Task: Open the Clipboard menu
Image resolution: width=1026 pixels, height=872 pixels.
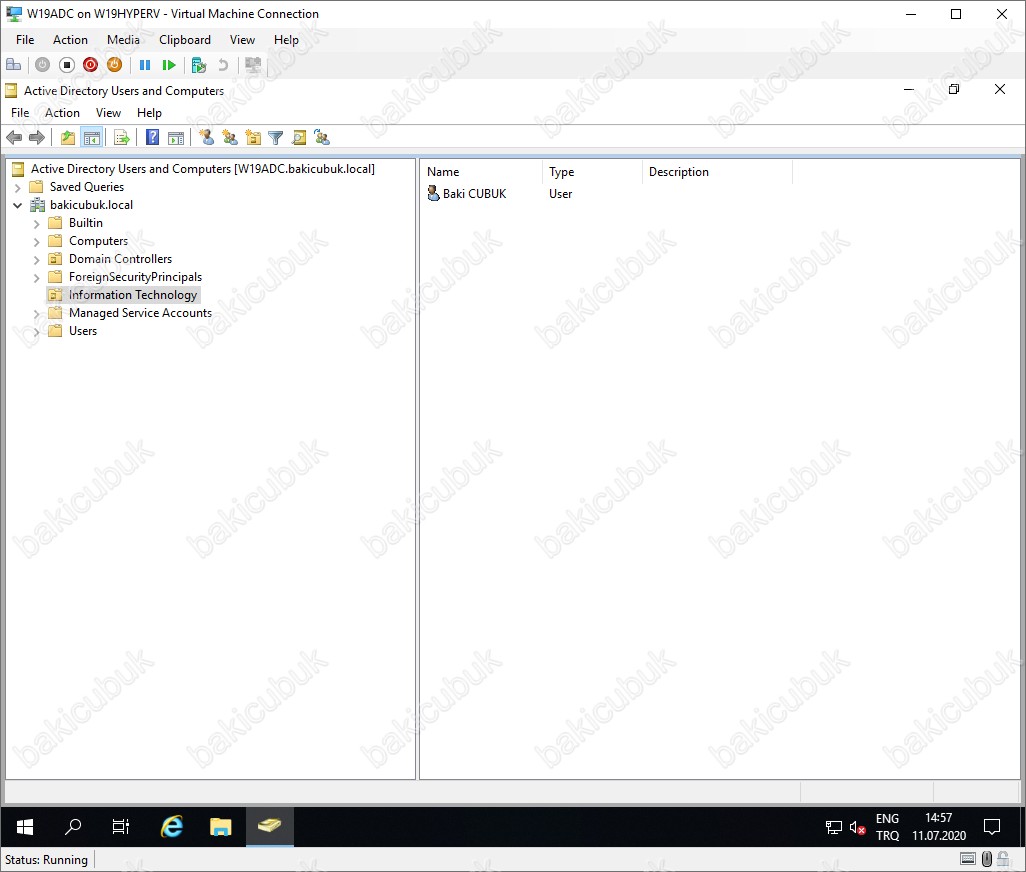Action: (185, 40)
